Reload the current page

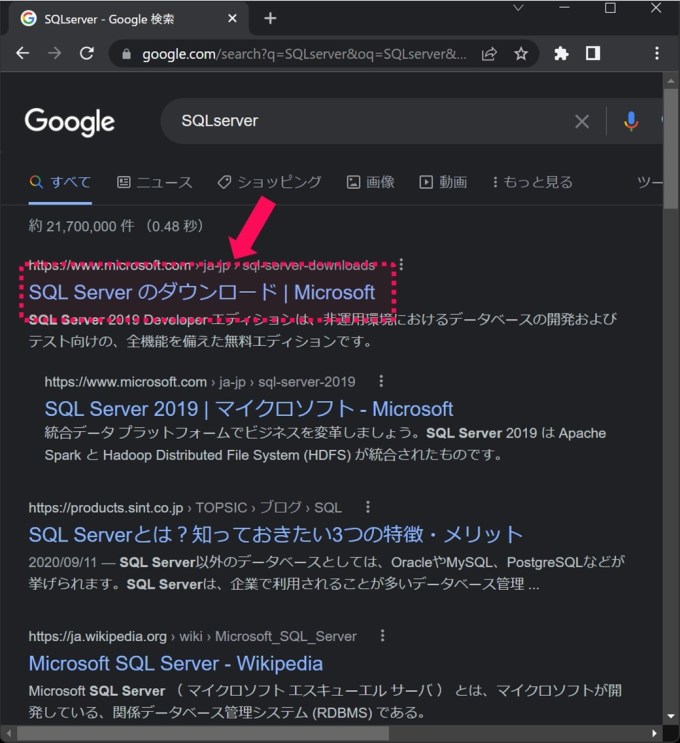point(87,53)
